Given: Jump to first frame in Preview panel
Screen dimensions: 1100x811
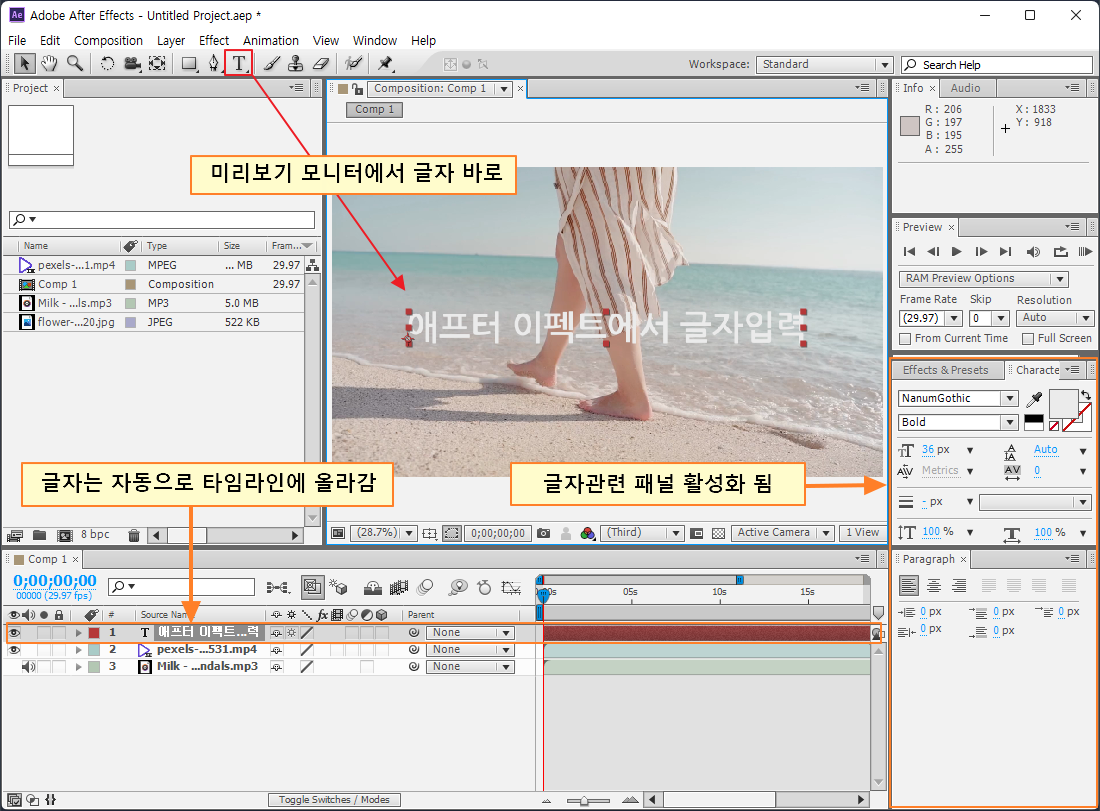Looking at the screenshot, I should pyautogui.click(x=909, y=251).
